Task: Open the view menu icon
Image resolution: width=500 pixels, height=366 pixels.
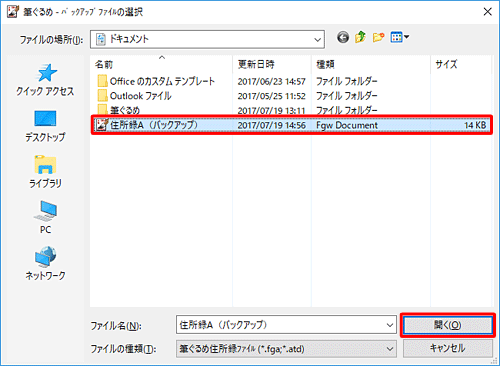Action: (400, 37)
